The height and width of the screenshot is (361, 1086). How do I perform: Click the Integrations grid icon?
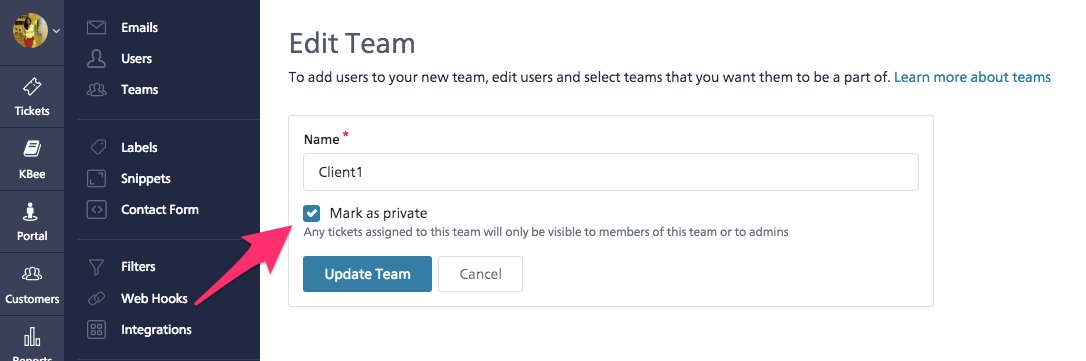(x=96, y=330)
